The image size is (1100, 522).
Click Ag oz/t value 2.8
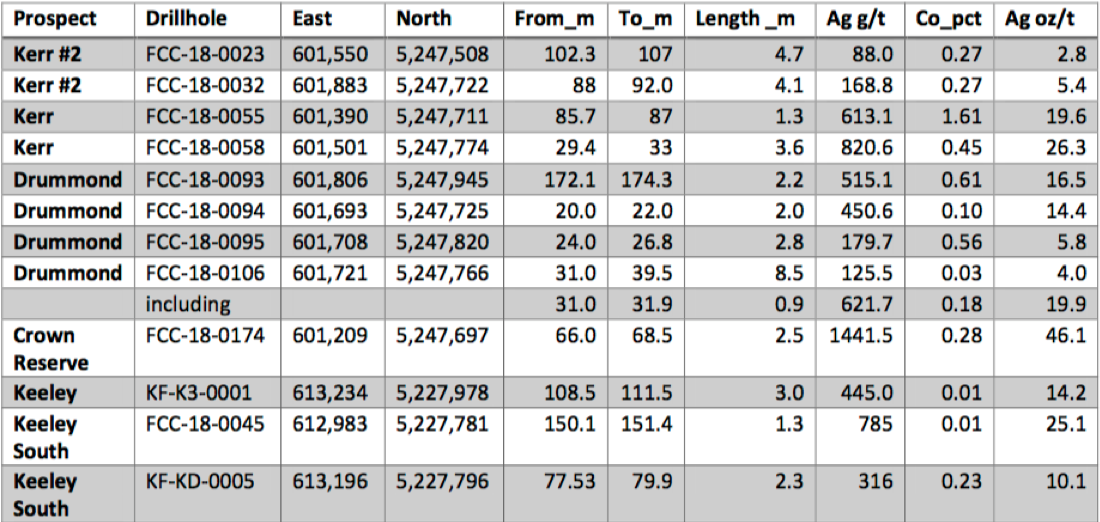pyautogui.click(x=1073, y=53)
